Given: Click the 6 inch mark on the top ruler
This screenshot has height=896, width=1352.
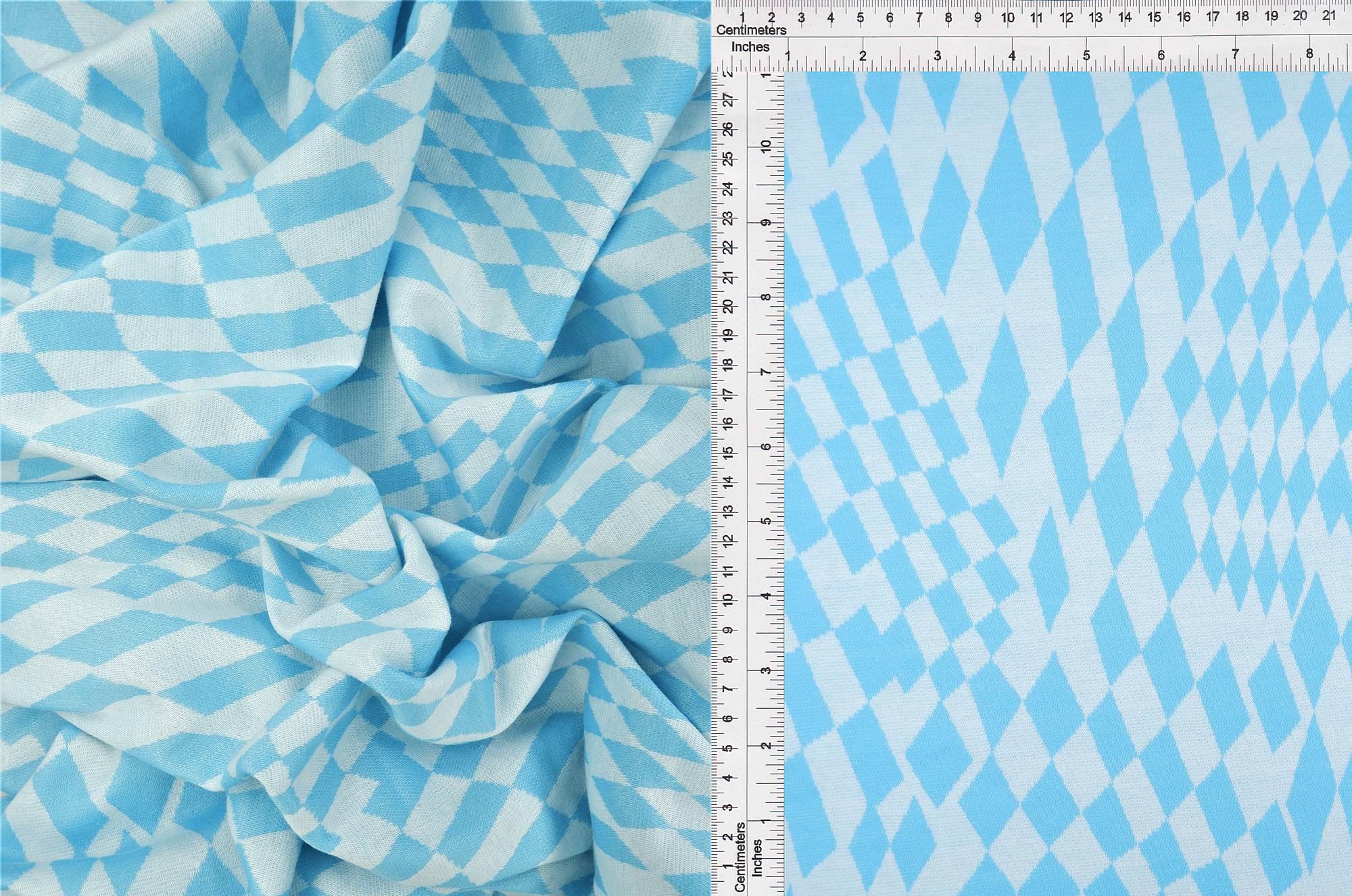Looking at the screenshot, I should pyautogui.click(x=1161, y=55).
